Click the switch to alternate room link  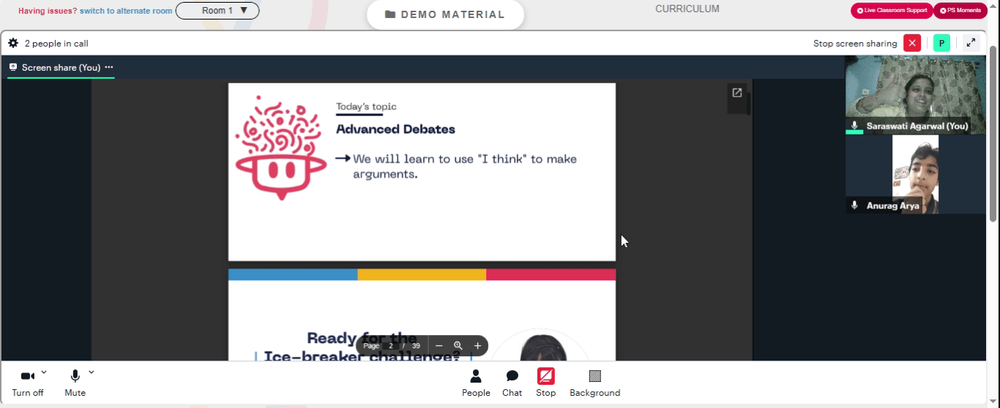[126, 11]
